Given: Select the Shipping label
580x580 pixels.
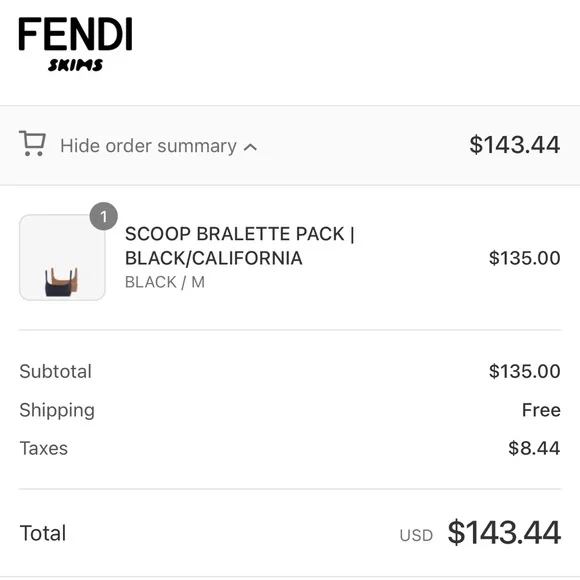Looking at the screenshot, I should pos(57,411).
